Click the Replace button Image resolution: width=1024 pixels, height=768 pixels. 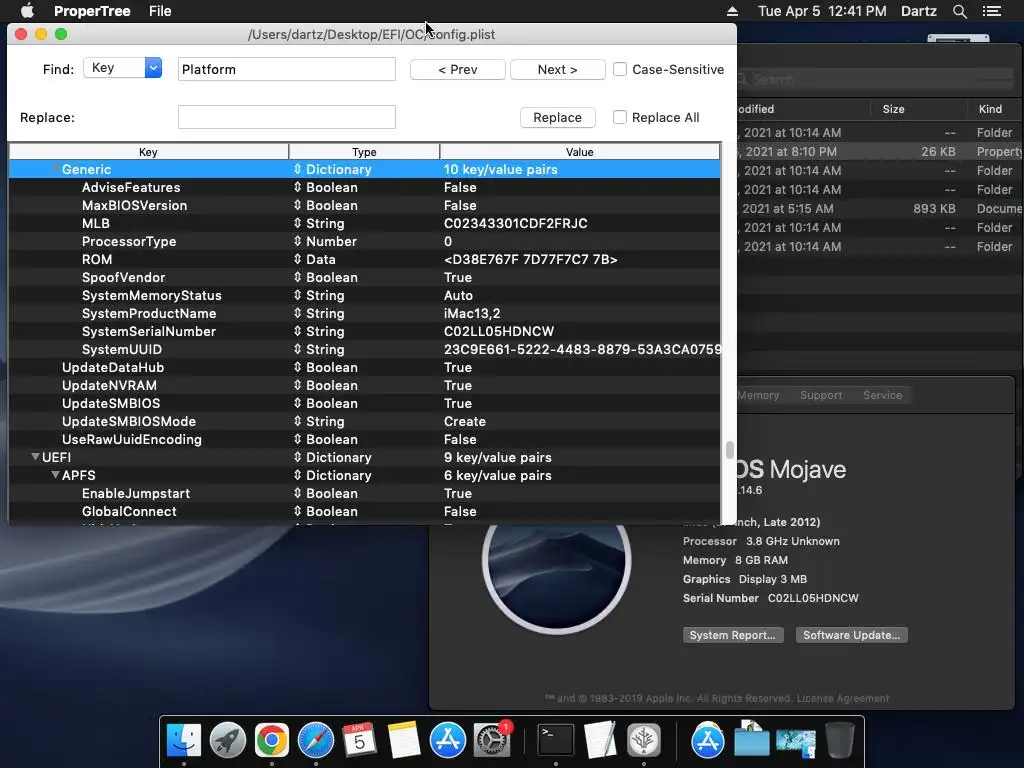click(x=558, y=117)
